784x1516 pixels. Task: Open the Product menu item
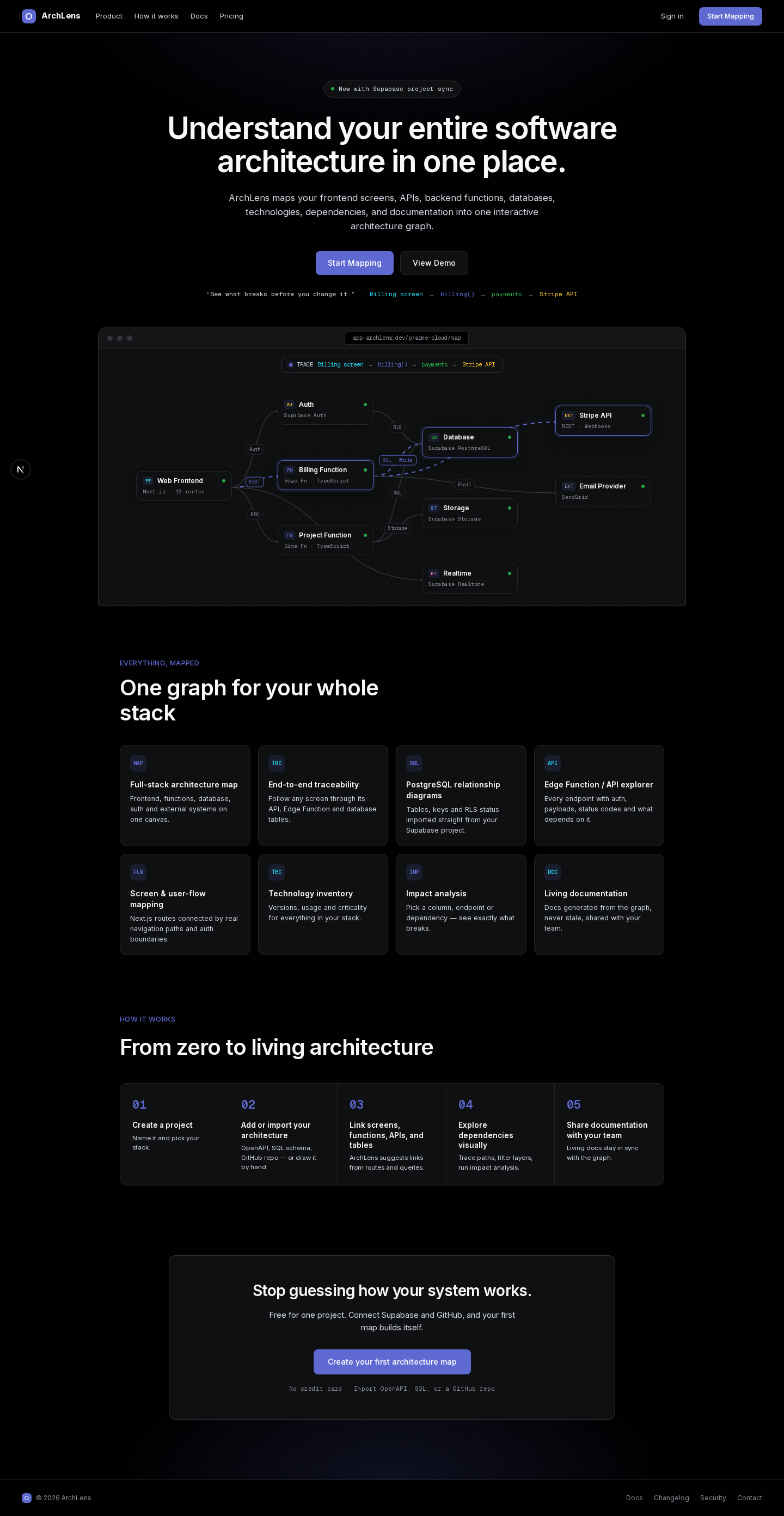(x=109, y=16)
